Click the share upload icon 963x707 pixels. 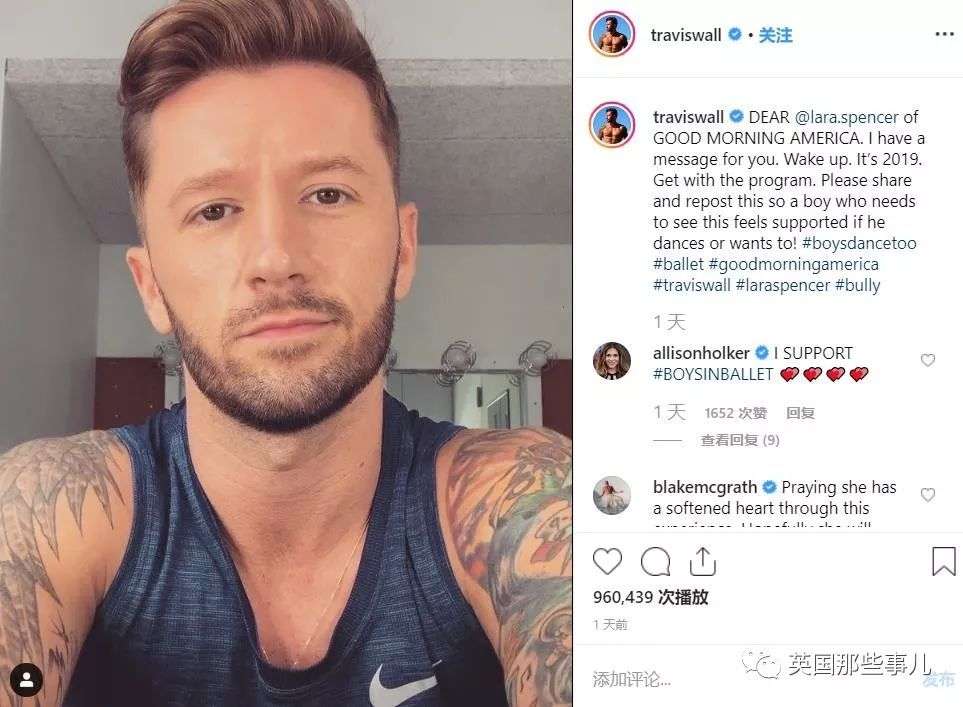pos(703,561)
